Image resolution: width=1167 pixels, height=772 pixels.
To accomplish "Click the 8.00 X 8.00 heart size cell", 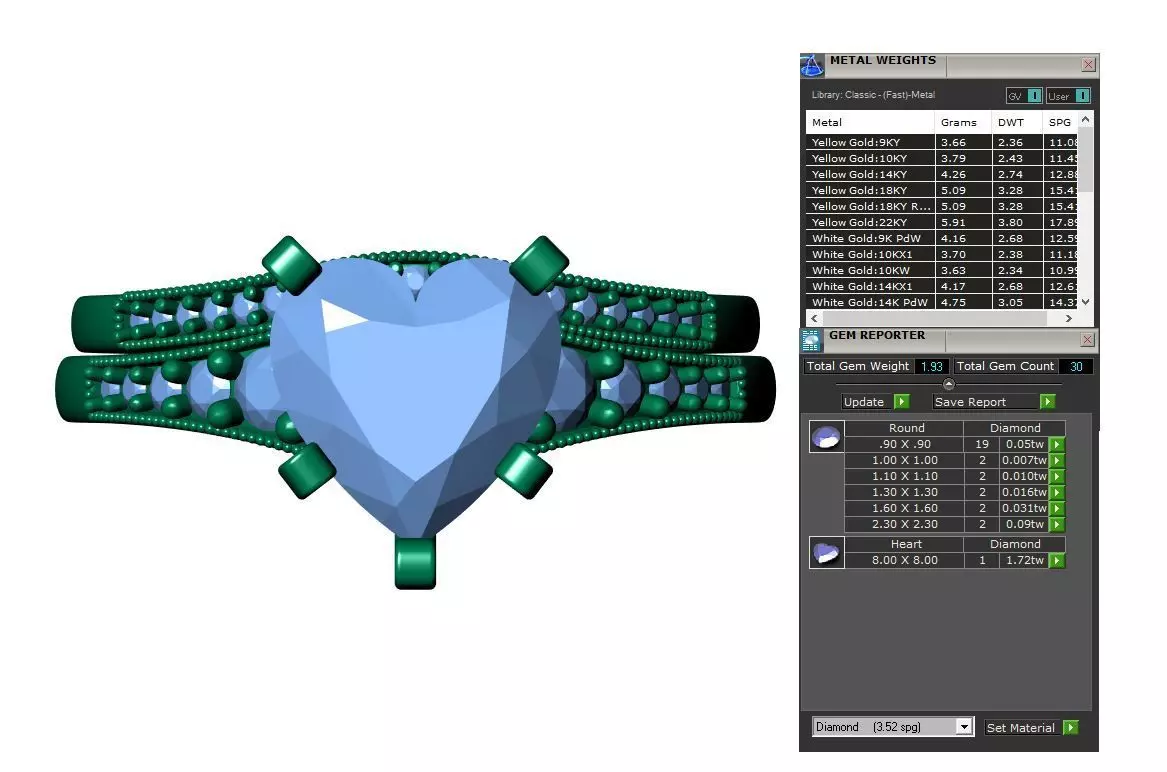I will pyautogui.click(x=904, y=561).
